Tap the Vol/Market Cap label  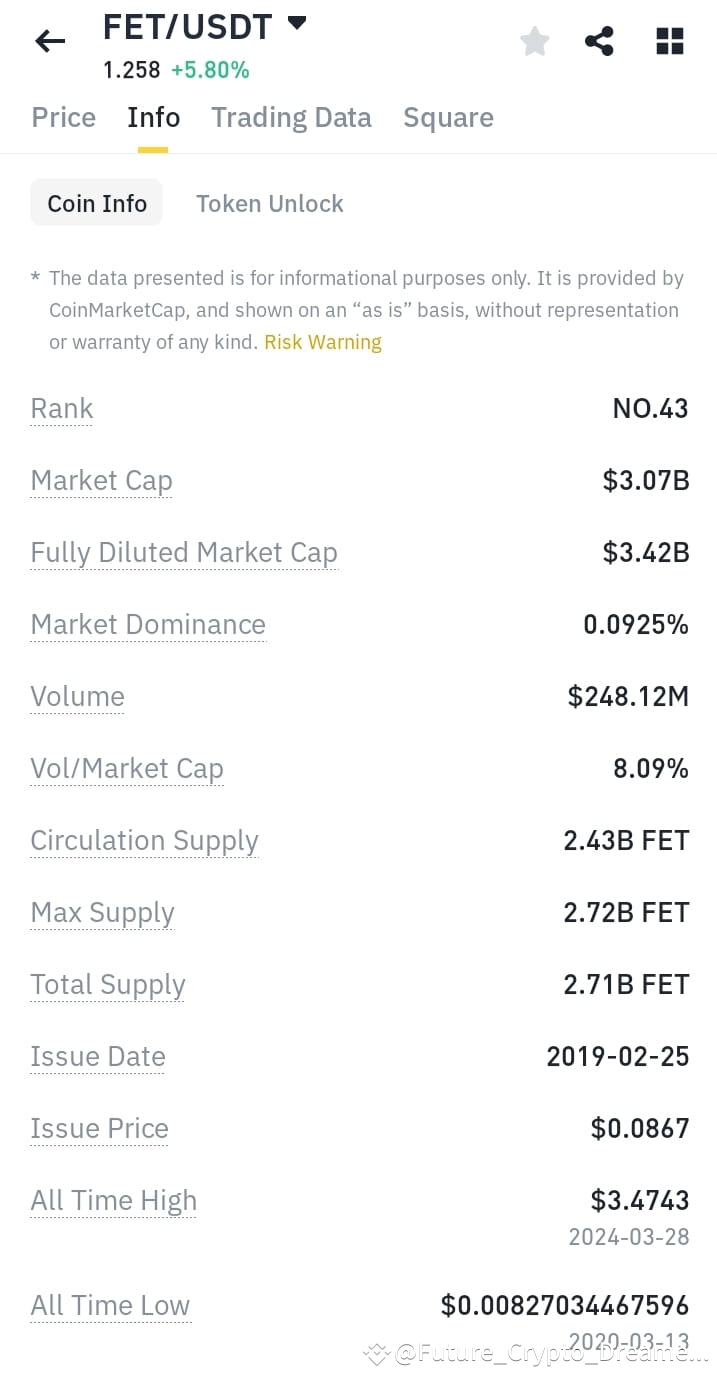(x=127, y=769)
